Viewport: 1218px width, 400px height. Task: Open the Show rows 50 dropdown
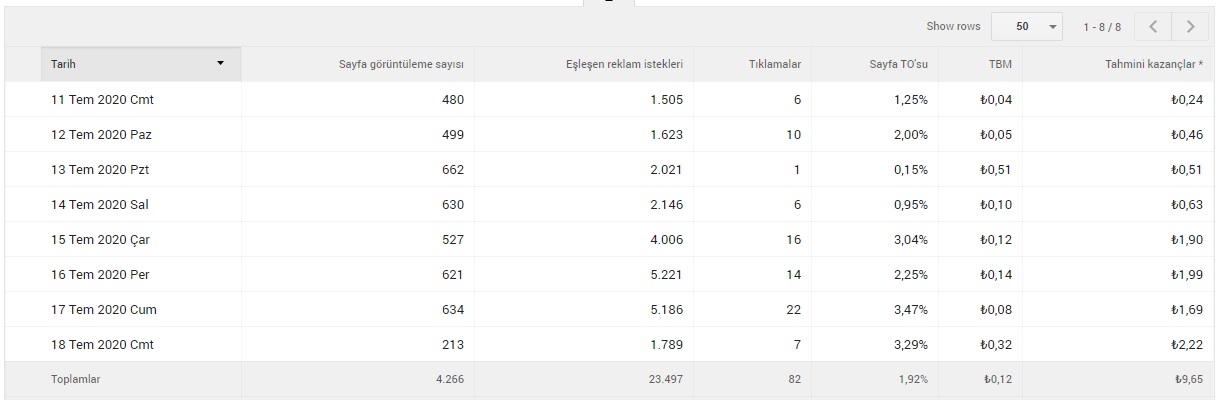tap(1027, 27)
